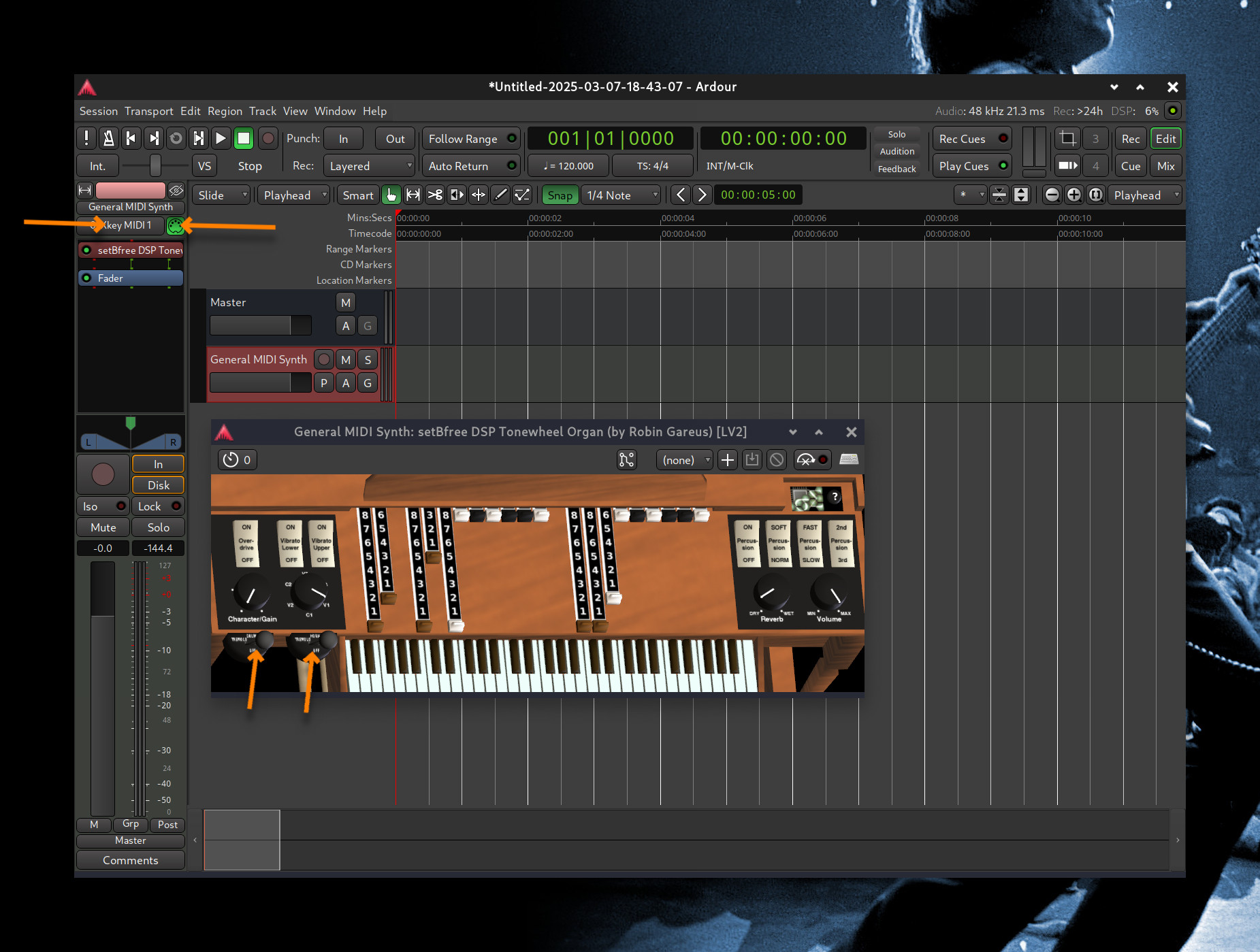Click the green Stop transport button
The image size is (1260, 952).
point(243,139)
